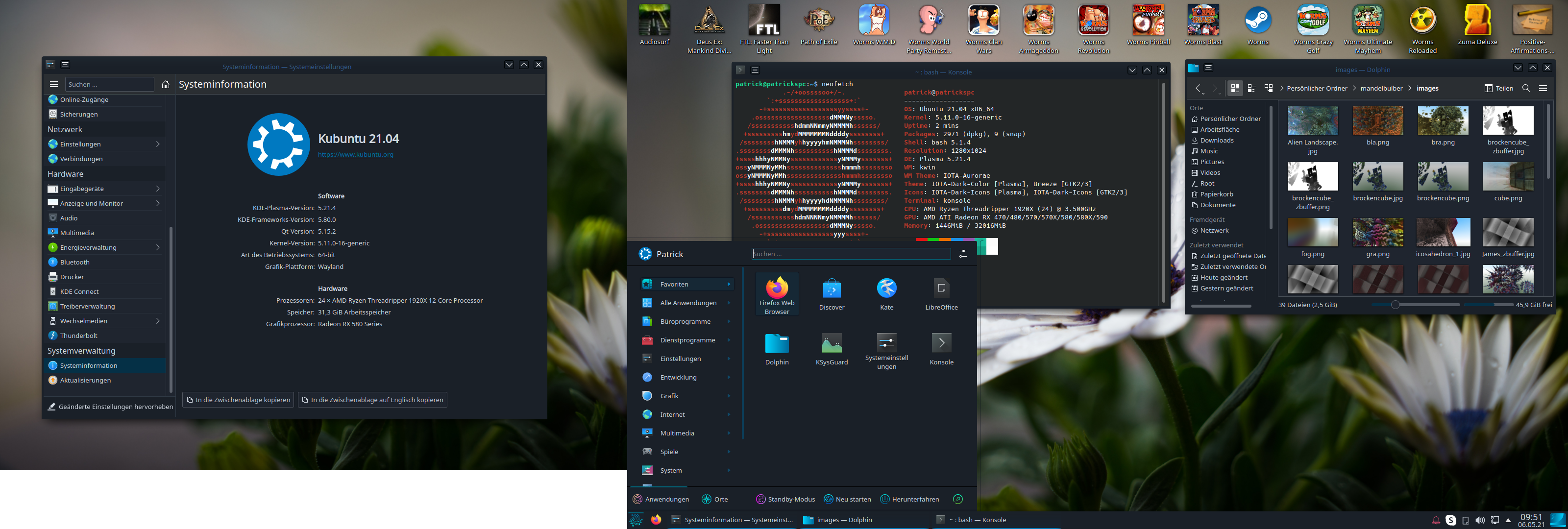Adjust Dolphin icon zoom slider
Viewport: 1568px width, 529px height.
(1395, 304)
